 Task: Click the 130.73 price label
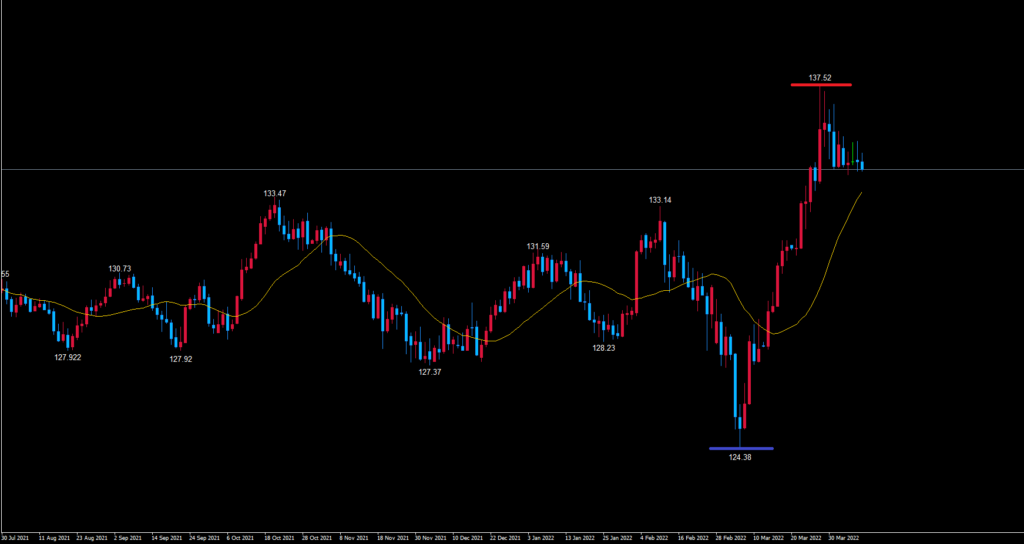[x=120, y=269]
